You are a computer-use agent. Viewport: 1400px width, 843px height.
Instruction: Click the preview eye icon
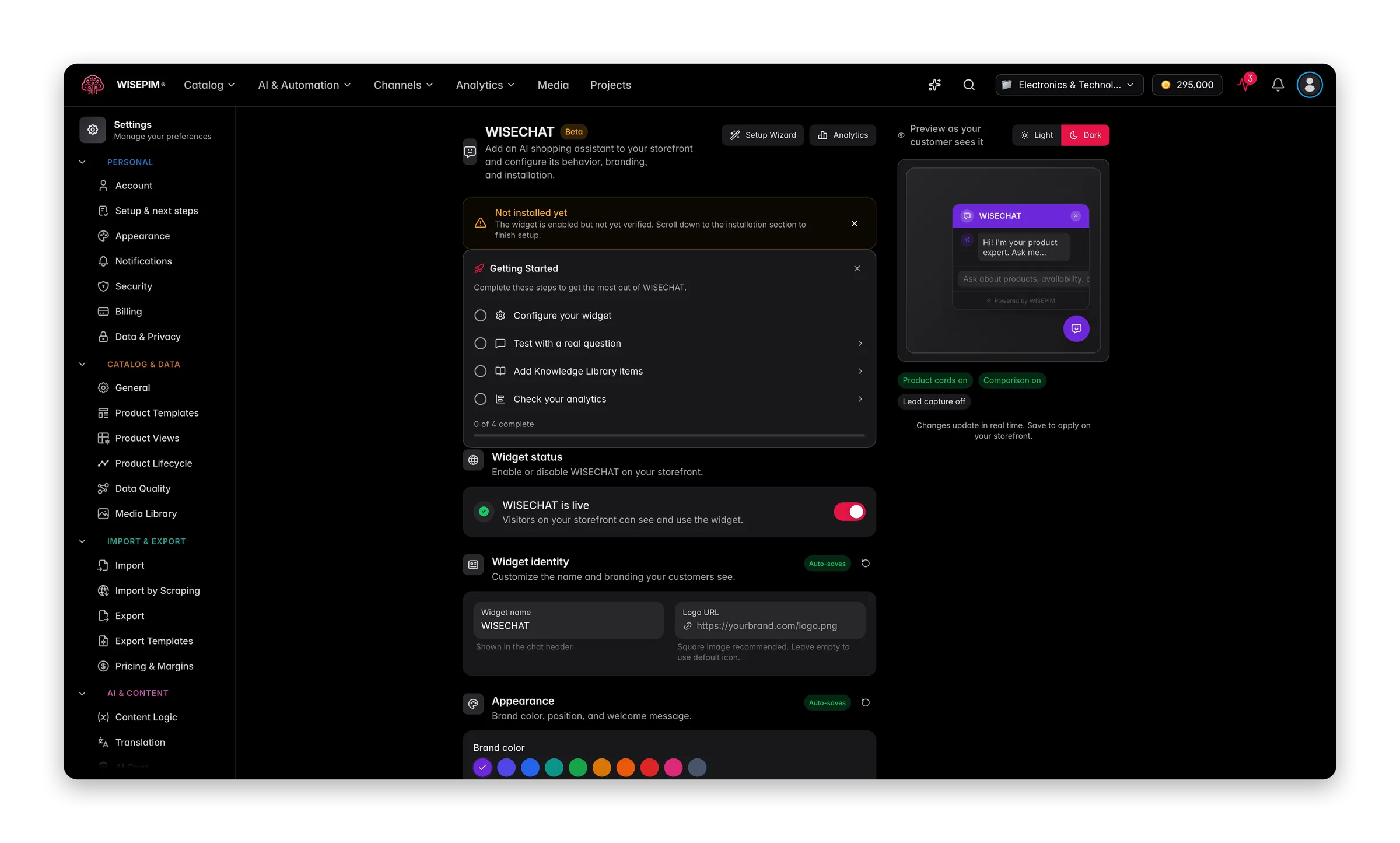901,135
